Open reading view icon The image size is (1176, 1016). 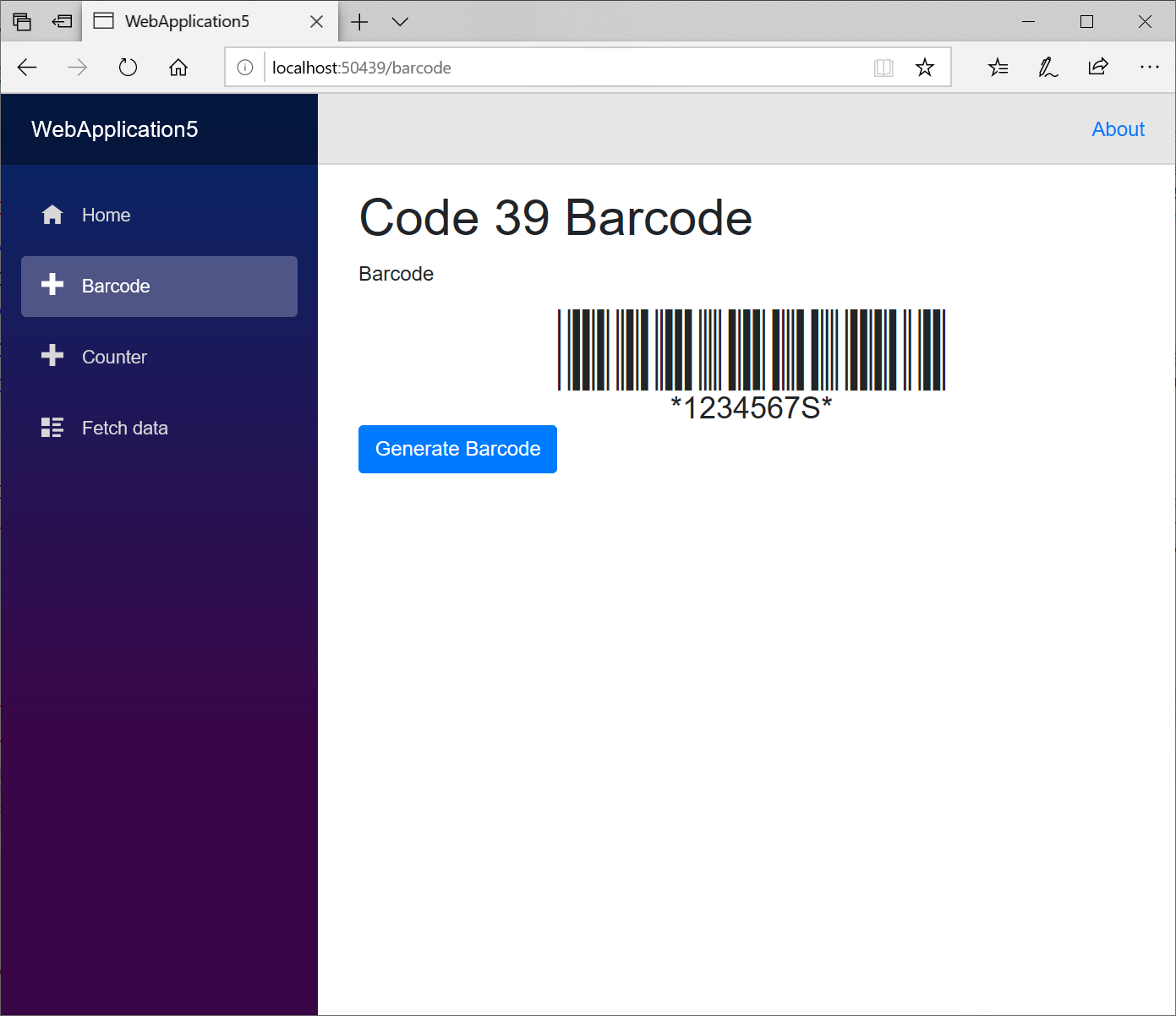click(x=883, y=68)
